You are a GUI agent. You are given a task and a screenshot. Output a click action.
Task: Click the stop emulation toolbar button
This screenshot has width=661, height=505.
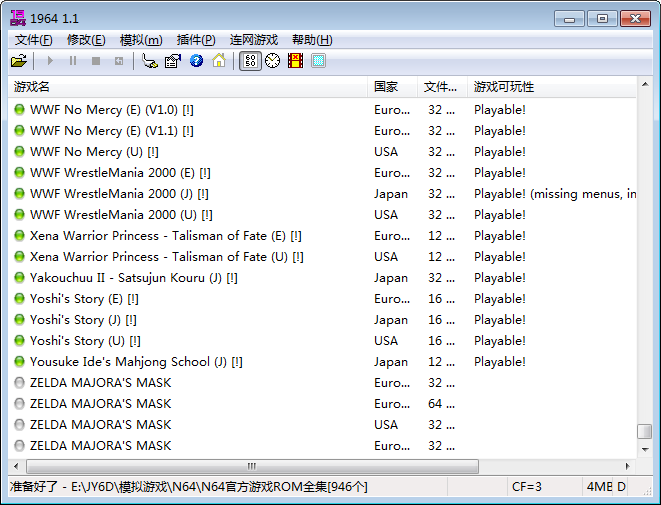click(96, 61)
